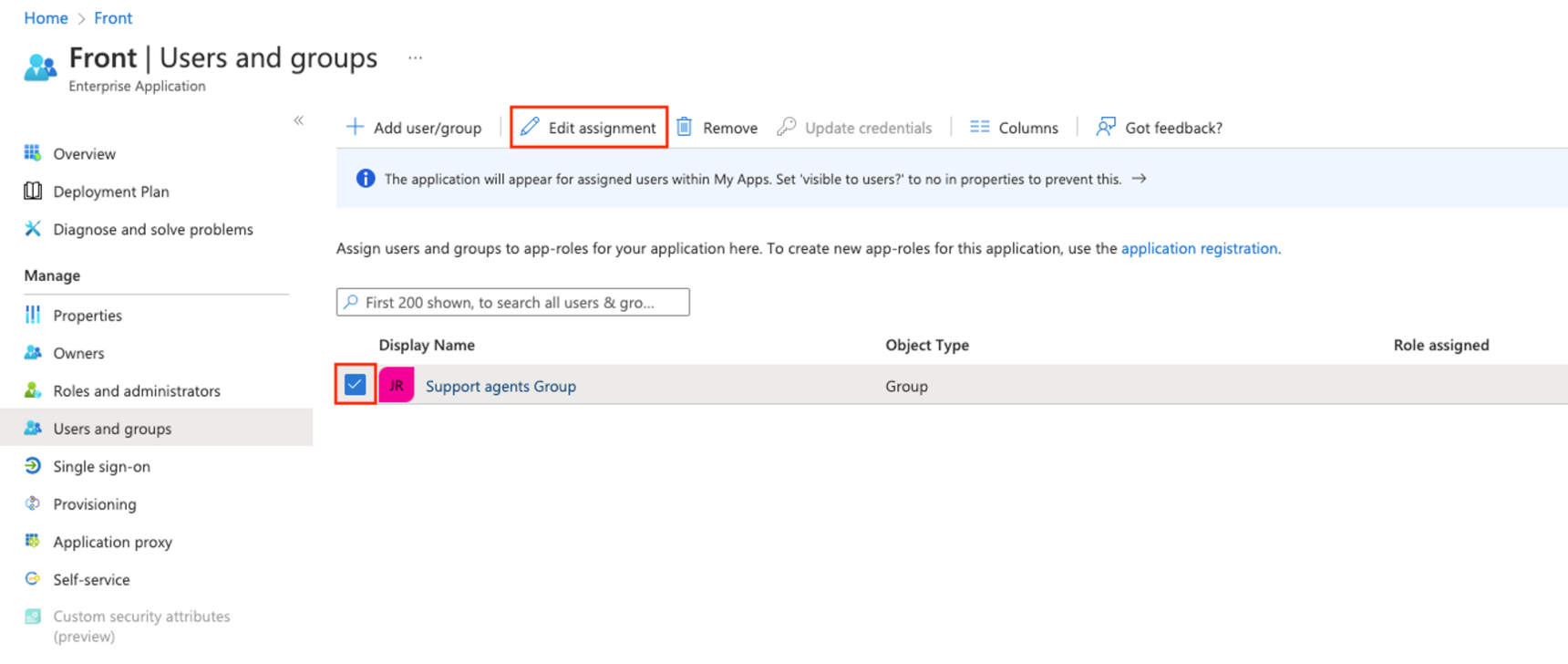Open the ellipsis more options menu
Image resolution: width=1568 pixels, height=664 pixels.
(416, 57)
